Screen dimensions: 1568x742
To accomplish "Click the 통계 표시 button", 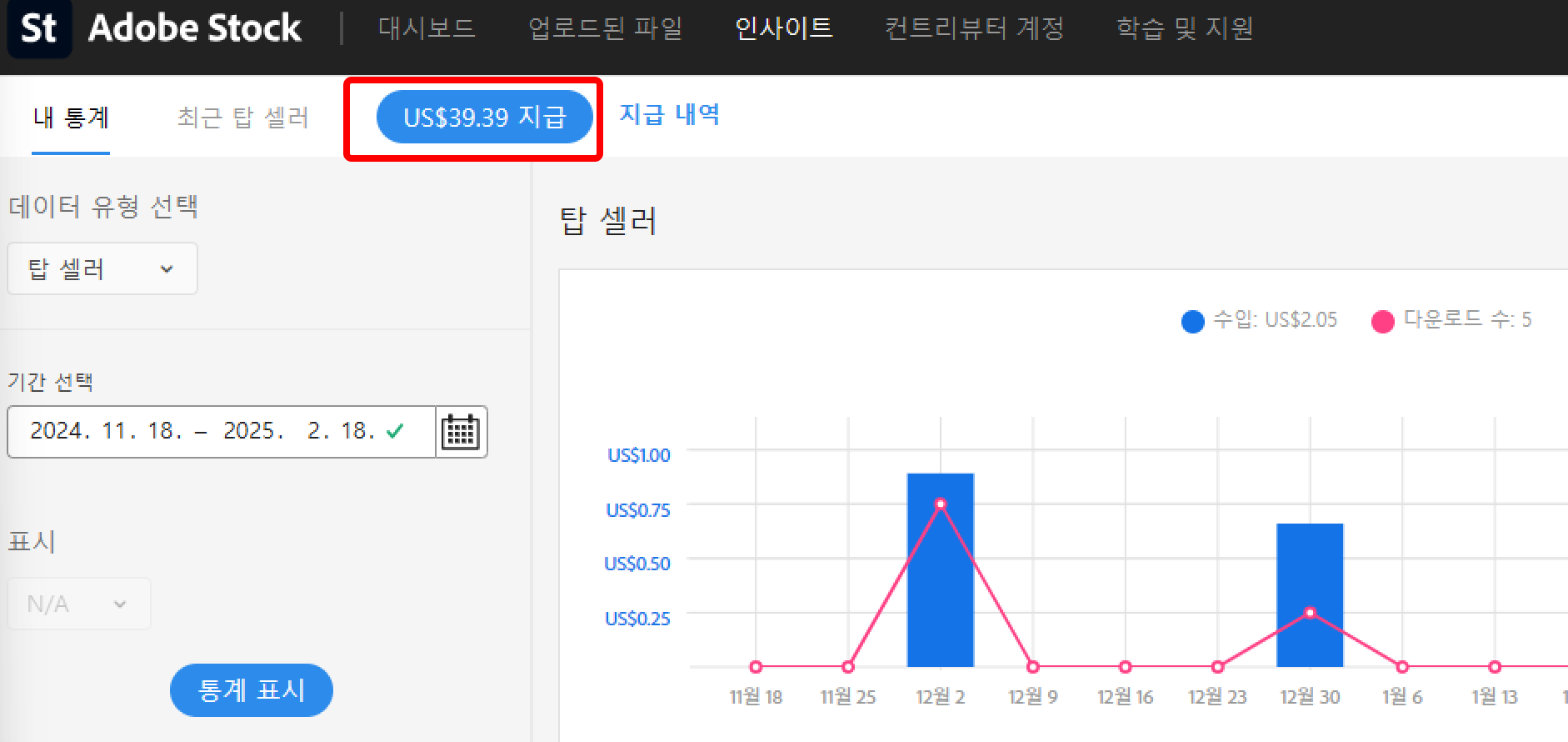I will pyautogui.click(x=251, y=690).
